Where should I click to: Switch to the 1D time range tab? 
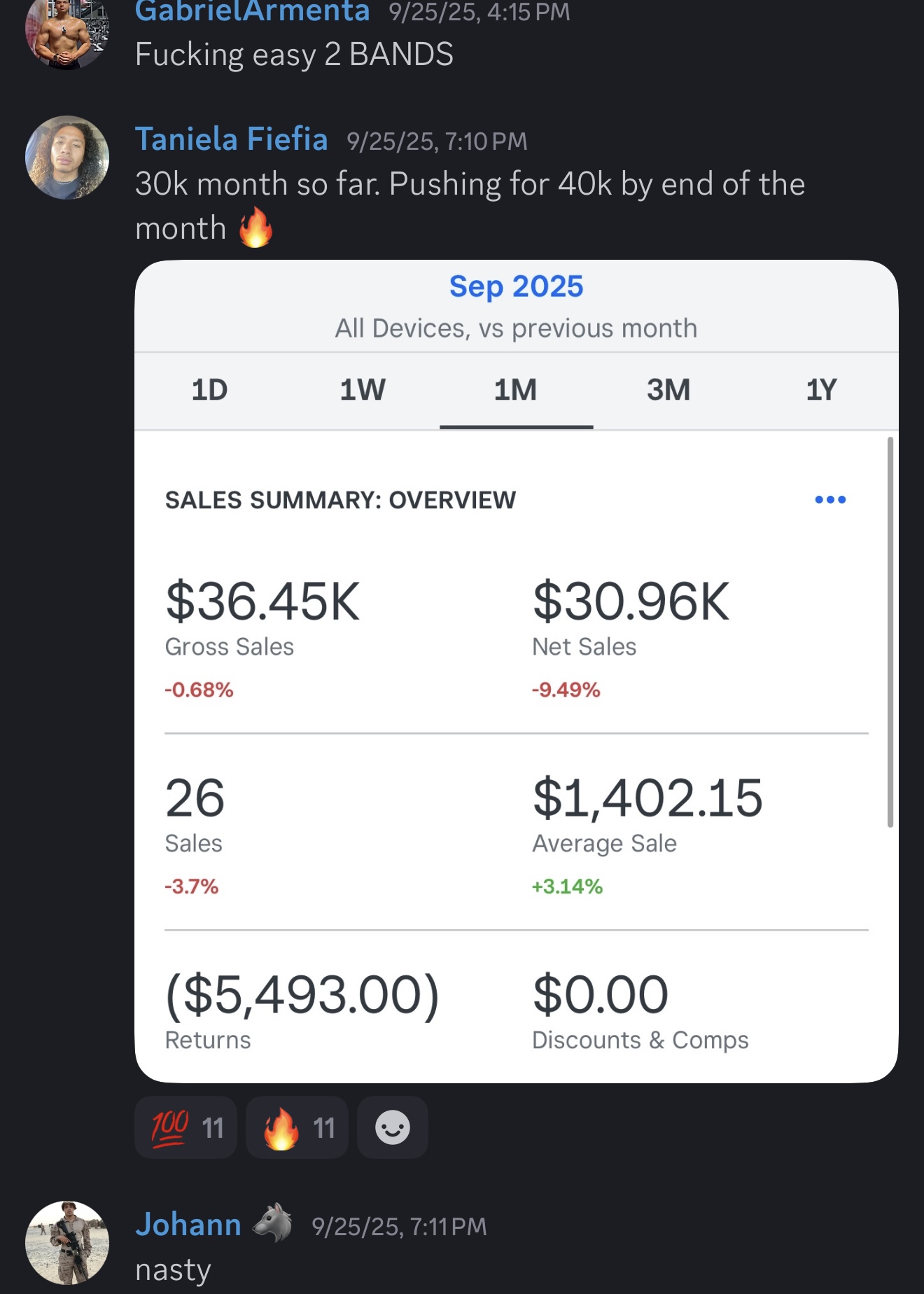click(209, 390)
